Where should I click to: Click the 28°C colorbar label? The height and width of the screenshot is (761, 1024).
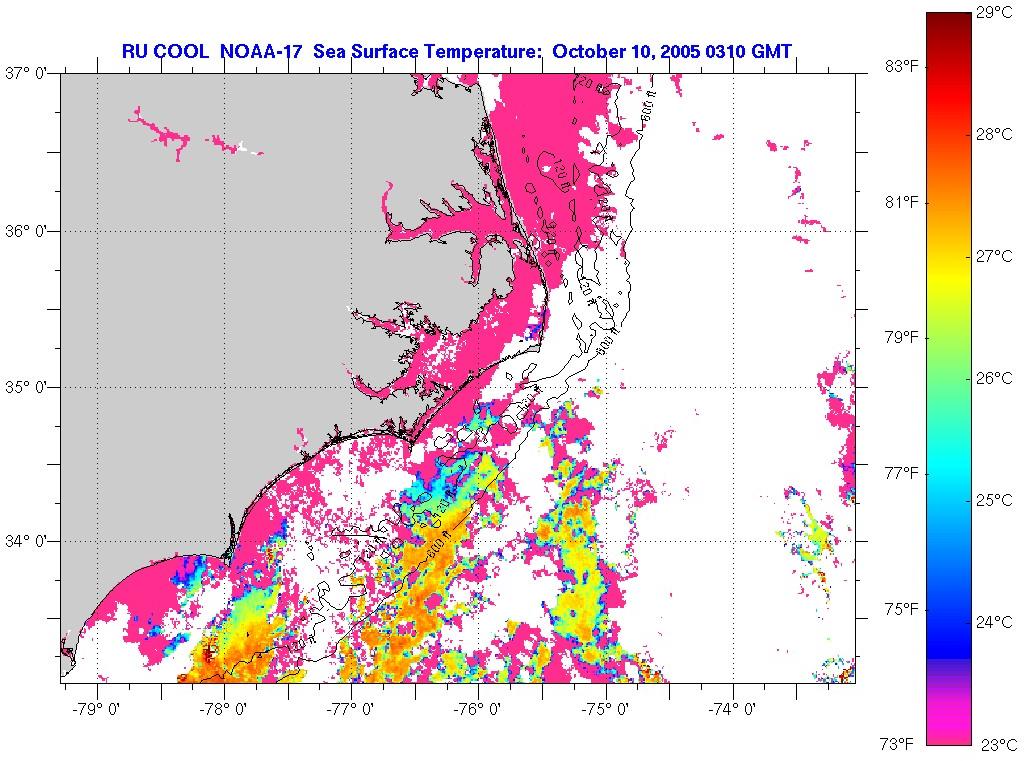coord(995,135)
